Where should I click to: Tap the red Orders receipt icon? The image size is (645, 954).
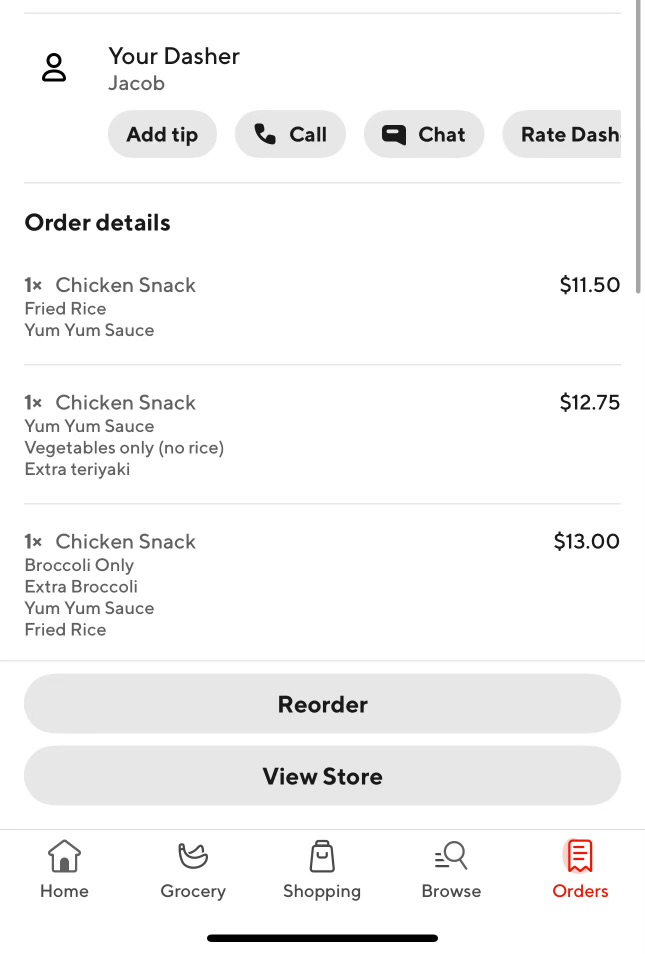click(x=580, y=856)
